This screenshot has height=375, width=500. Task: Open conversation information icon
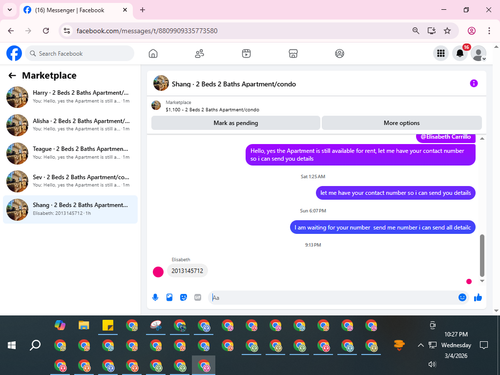click(474, 83)
